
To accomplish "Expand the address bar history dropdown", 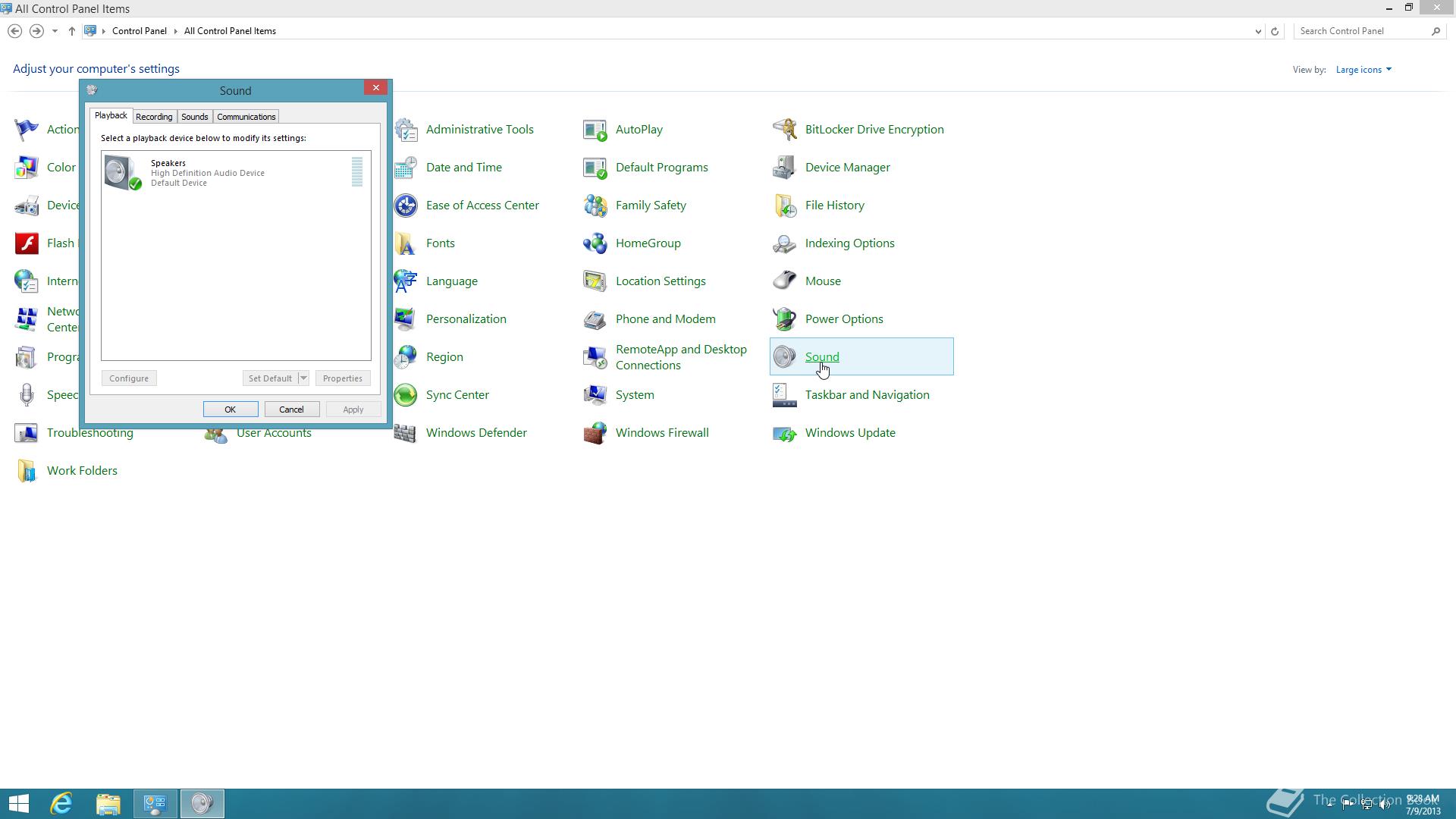I will [1258, 31].
